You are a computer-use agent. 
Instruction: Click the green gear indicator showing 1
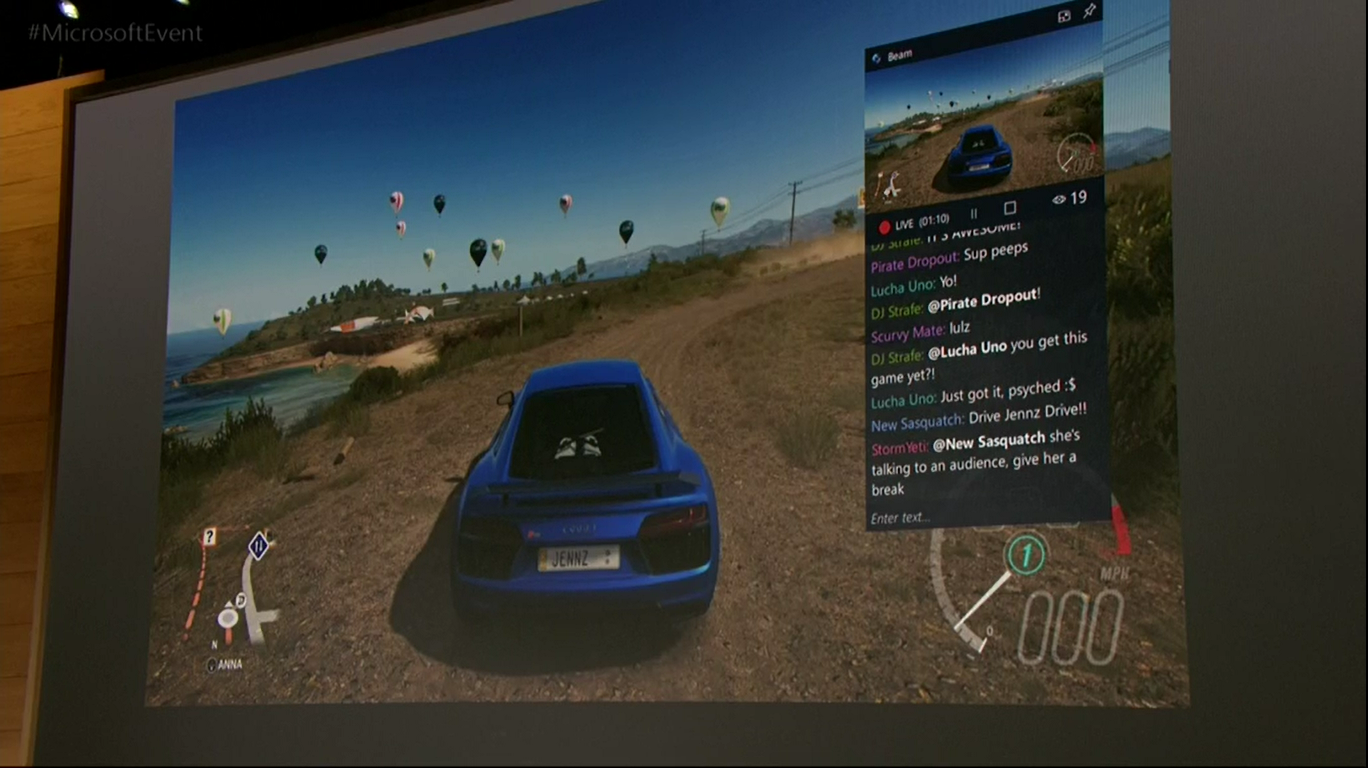point(1025,554)
